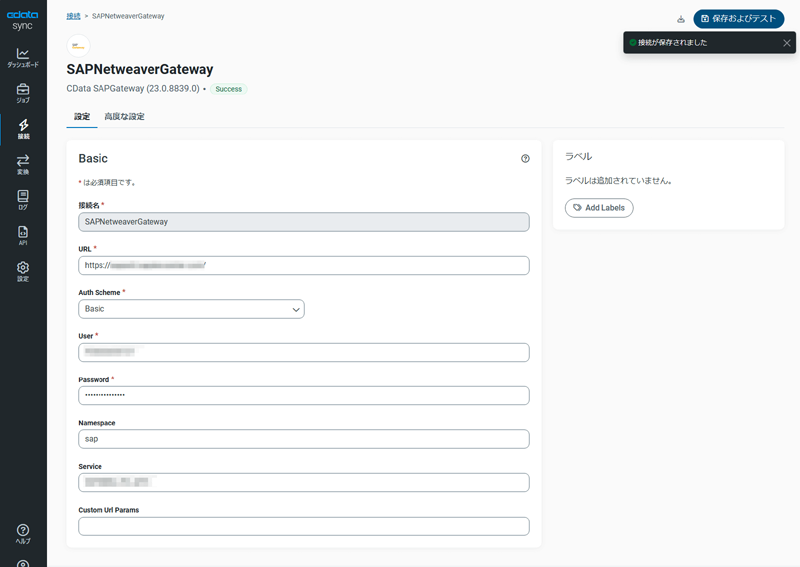Switch to the 高度な設定 tab
Image resolution: width=800 pixels, height=567 pixels.
(125, 117)
